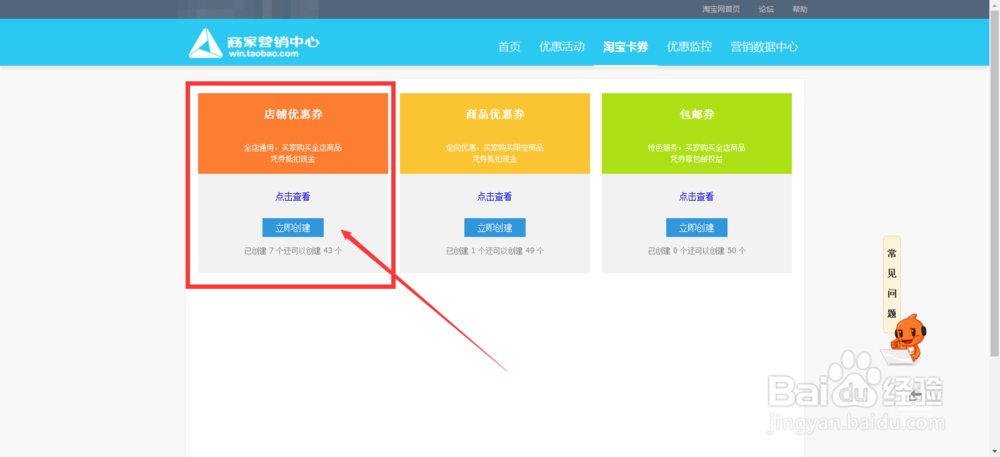This screenshot has height=457, width=1000.
Task: Click 立即创建 for 商品优惠券
Action: (495, 228)
